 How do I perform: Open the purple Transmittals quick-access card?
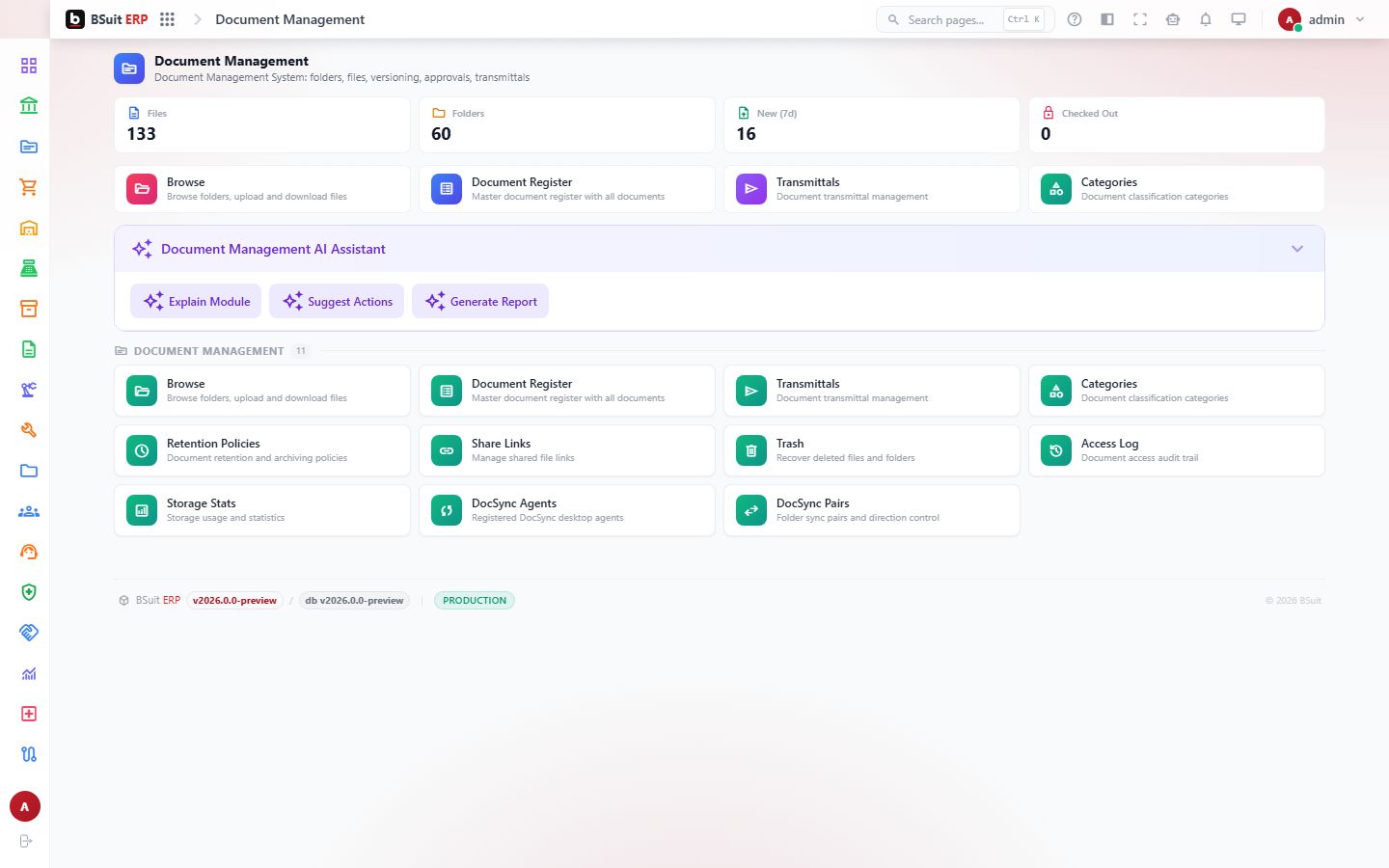coord(872,189)
